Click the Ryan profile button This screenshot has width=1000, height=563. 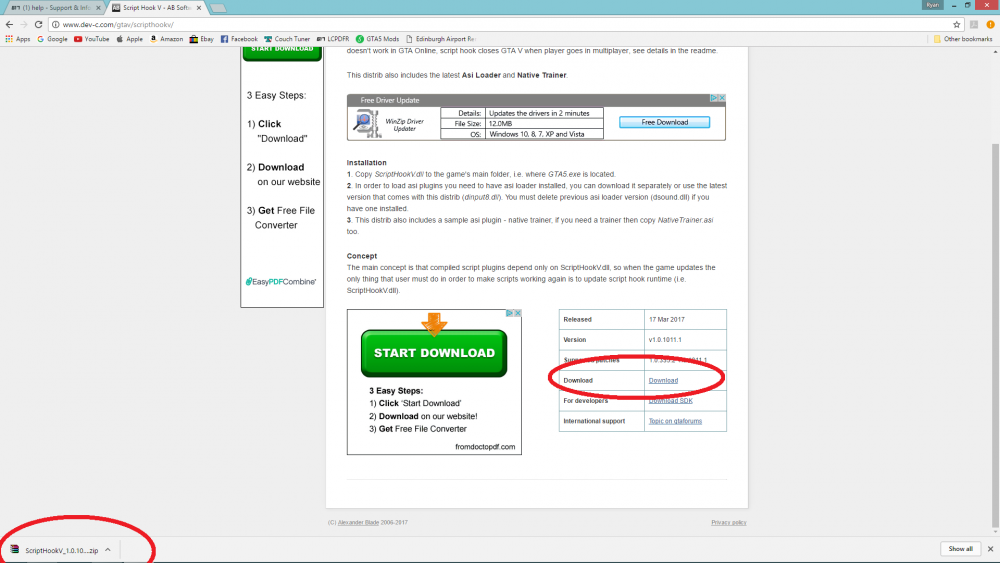coord(932,5)
